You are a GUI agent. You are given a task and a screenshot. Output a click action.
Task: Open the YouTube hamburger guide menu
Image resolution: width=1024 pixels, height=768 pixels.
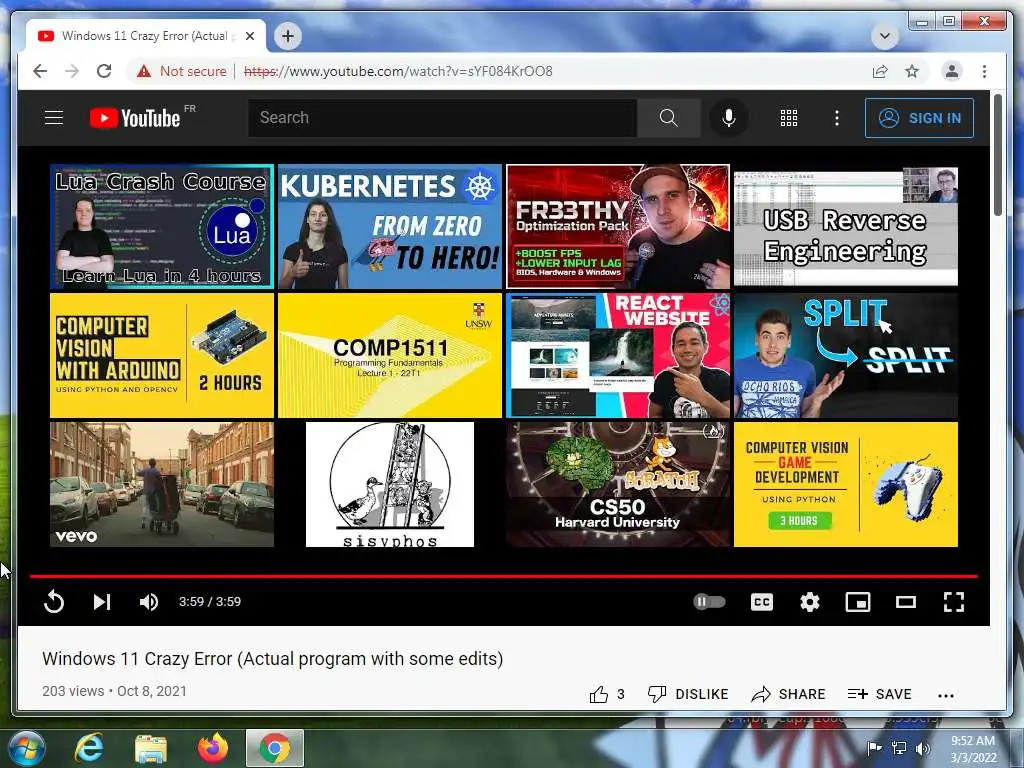tap(54, 118)
